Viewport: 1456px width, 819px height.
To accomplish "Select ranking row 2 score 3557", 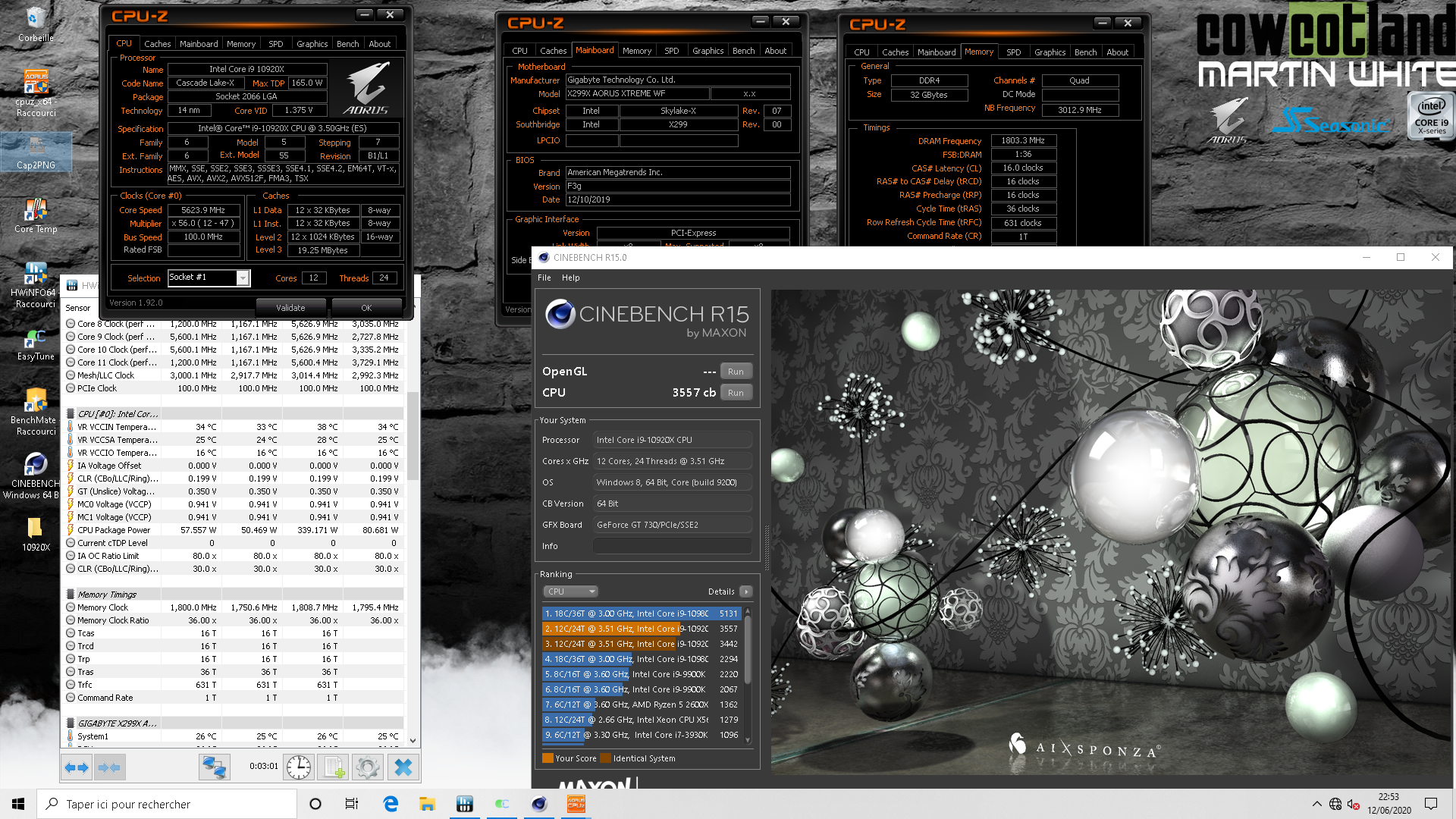I will point(642,629).
